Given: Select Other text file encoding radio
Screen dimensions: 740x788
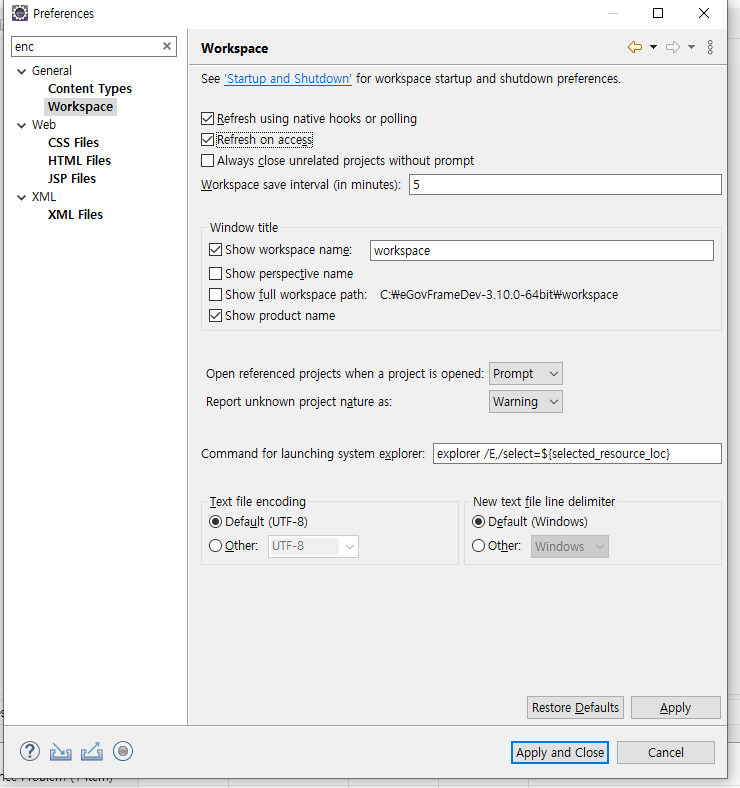Looking at the screenshot, I should (215, 546).
